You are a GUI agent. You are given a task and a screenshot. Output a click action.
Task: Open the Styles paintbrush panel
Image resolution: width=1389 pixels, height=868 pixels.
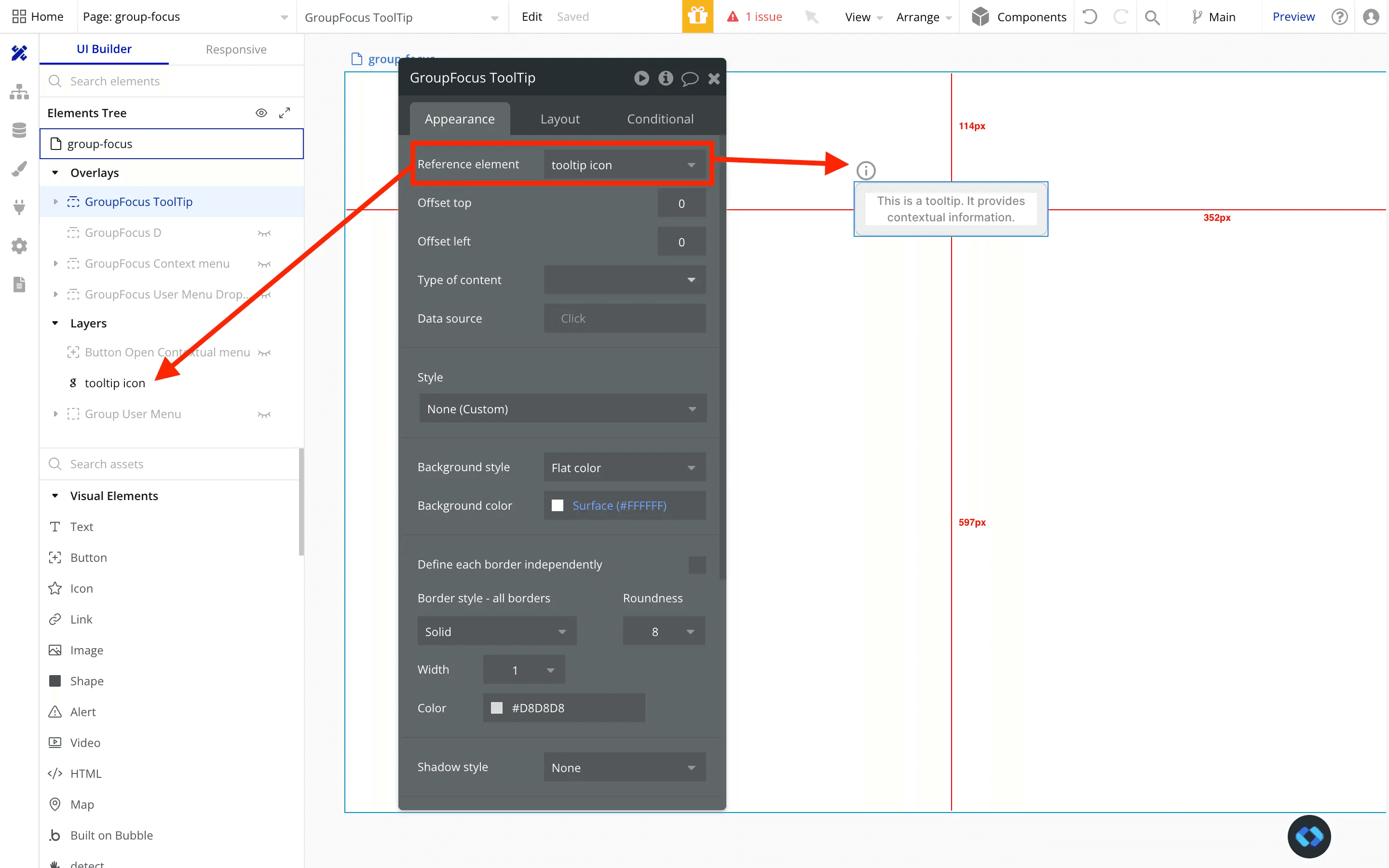tap(19, 168)
